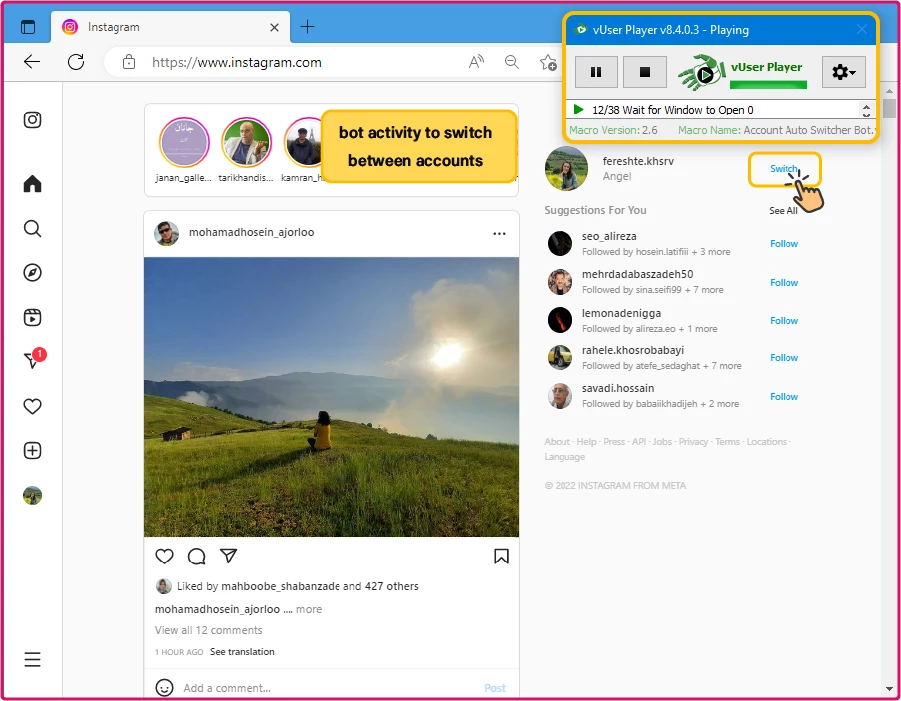
Task: View site information via the lock icon
Action: point(129,61)
